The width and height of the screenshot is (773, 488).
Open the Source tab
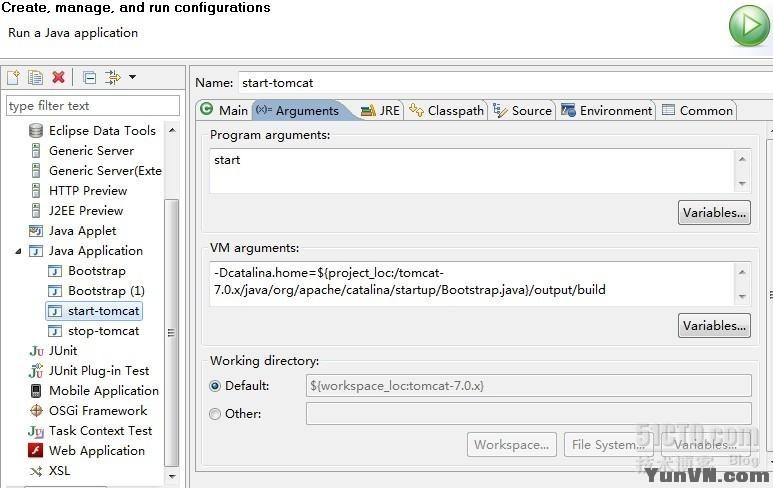(522, 110)
